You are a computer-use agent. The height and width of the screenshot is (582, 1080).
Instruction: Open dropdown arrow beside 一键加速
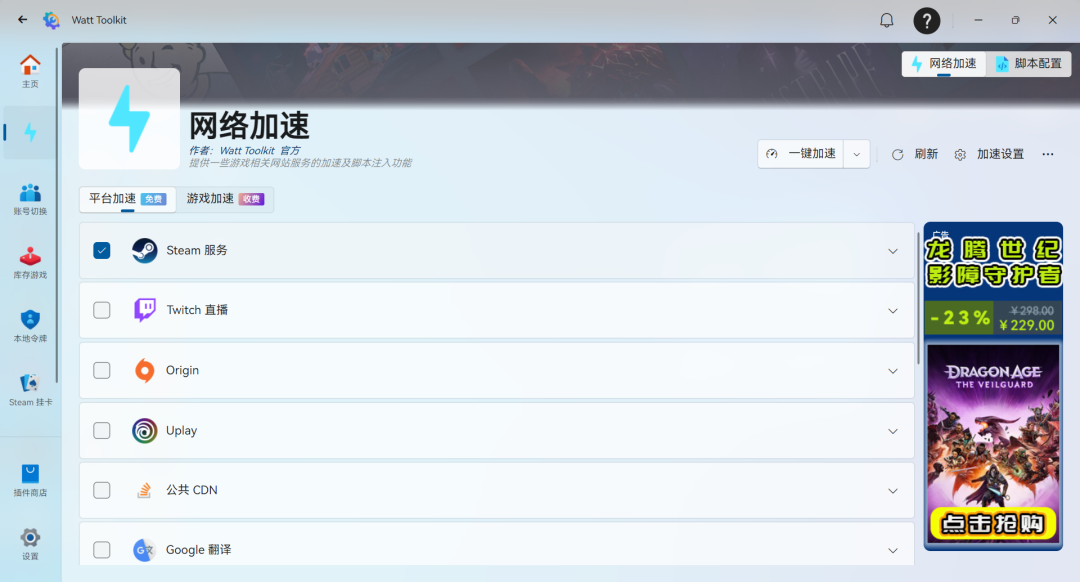(x=856, y=154)
